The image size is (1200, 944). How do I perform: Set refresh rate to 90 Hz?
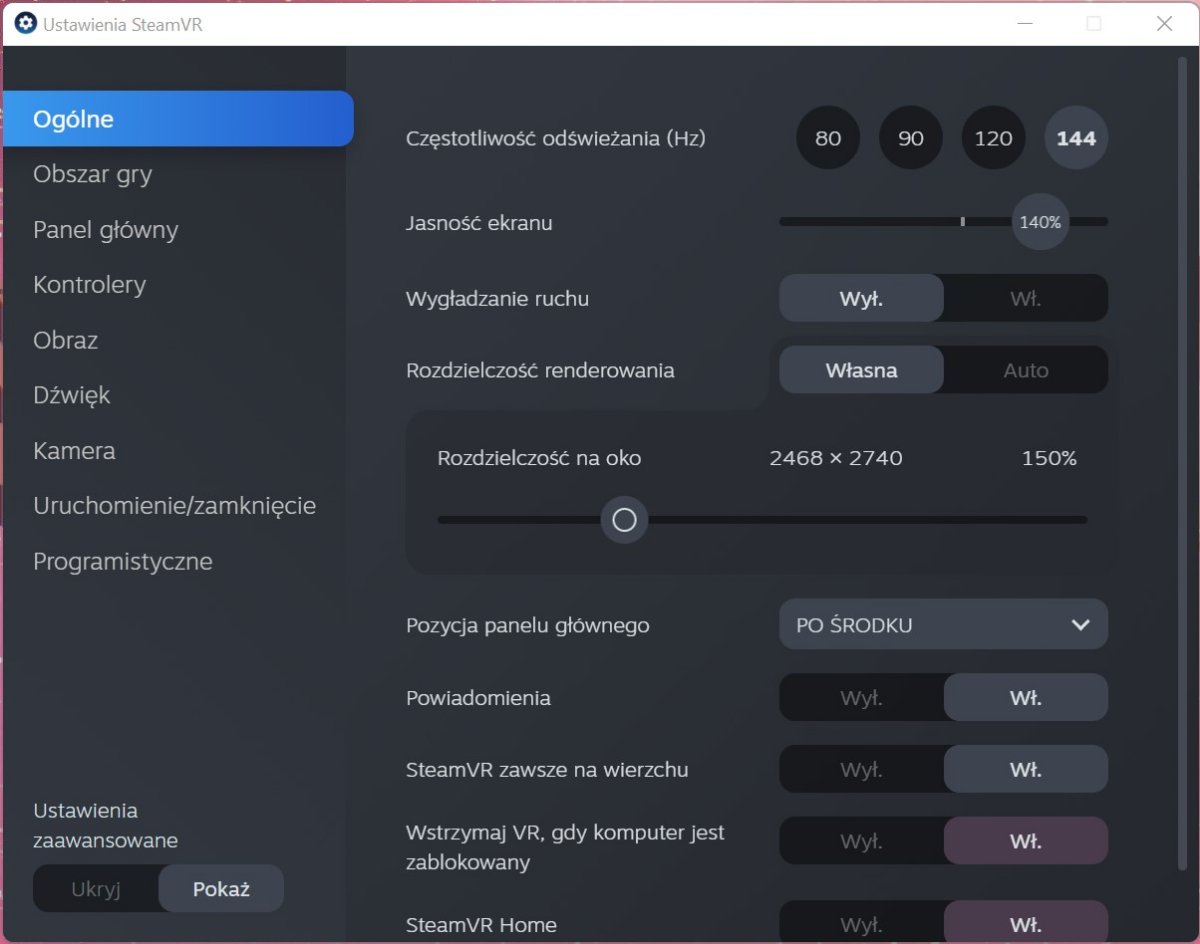point(911,138)
